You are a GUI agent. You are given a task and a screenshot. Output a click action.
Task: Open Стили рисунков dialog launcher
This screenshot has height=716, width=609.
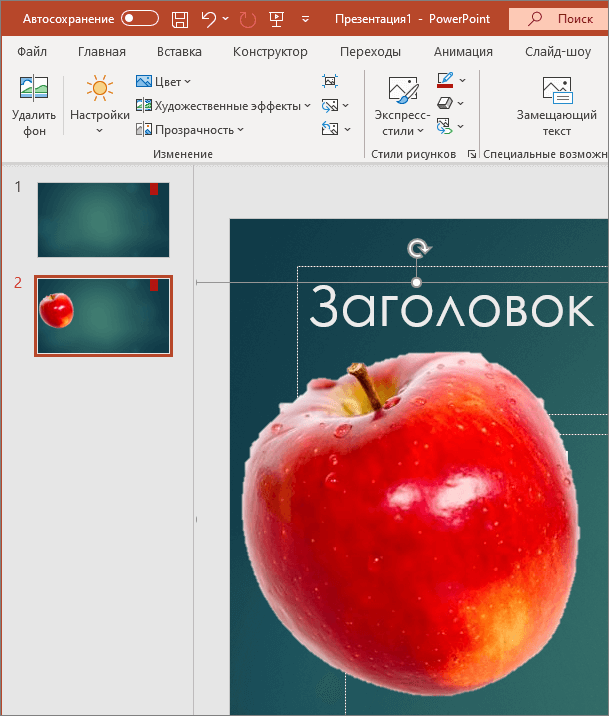[x=472, y=154]
